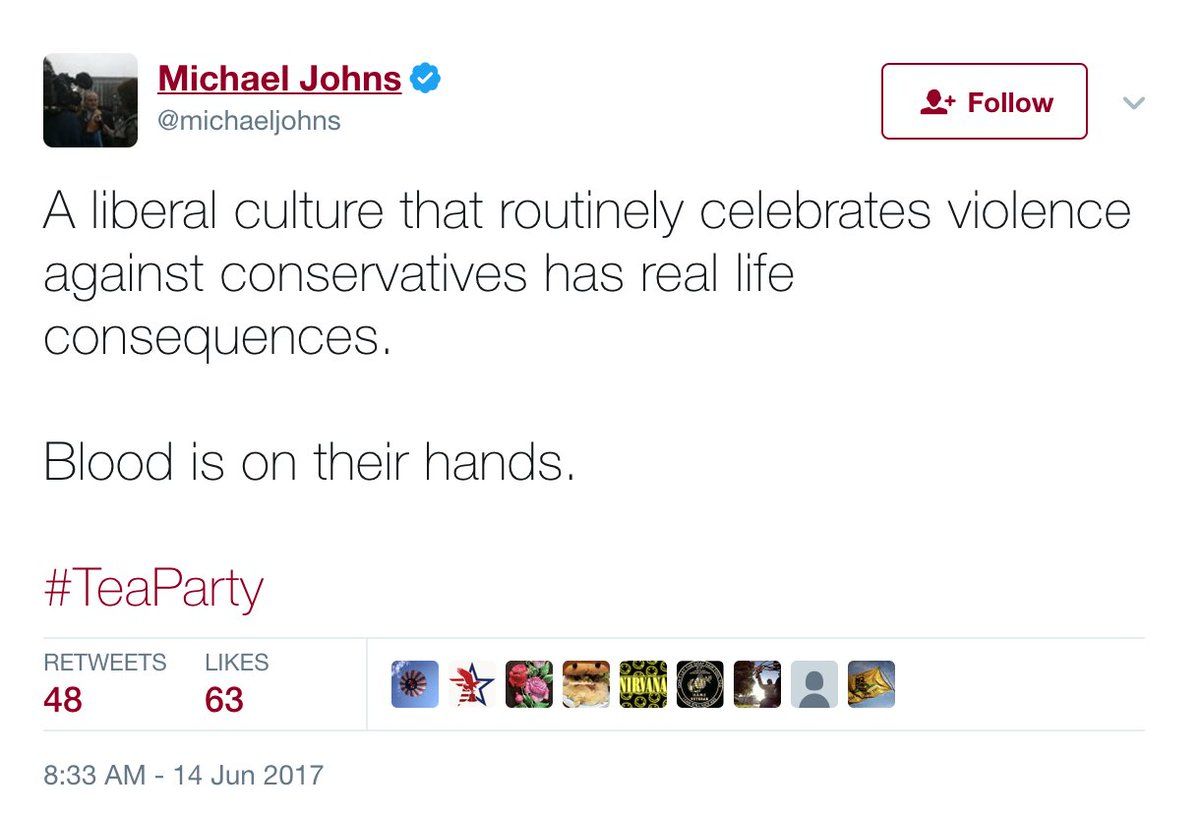The image size is (1200, 814).
Task: Open the 8:33 AM - 14 Jun 2017 timestamp
Action: [183, 774]
